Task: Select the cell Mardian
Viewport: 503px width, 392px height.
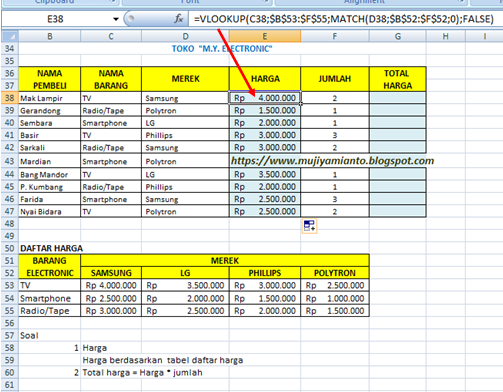Action: [49, 161]
